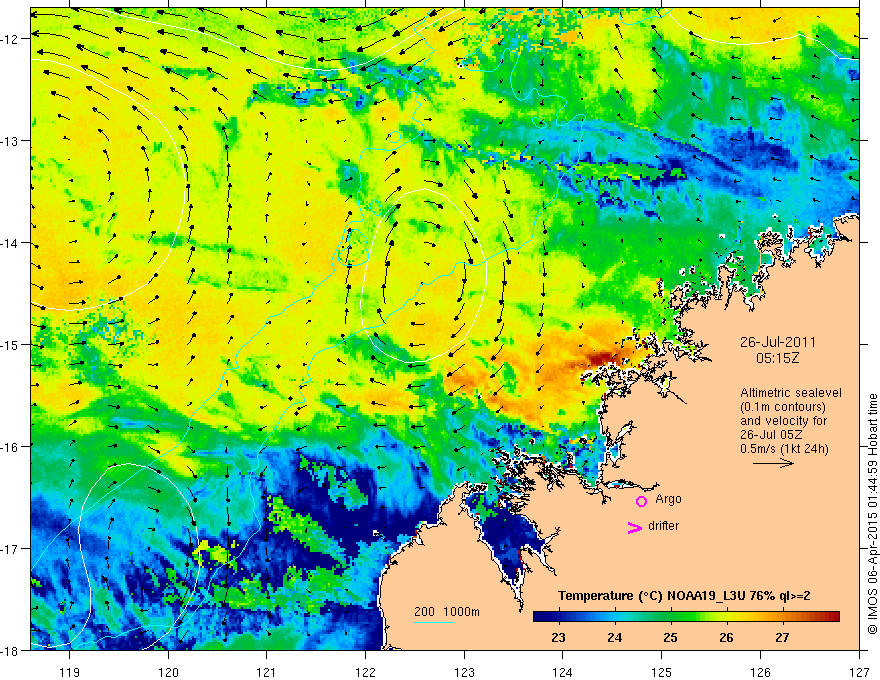Click the '05:15Z' time label
The height and width of the screenshot is (680, 880).
pos(777,358)
